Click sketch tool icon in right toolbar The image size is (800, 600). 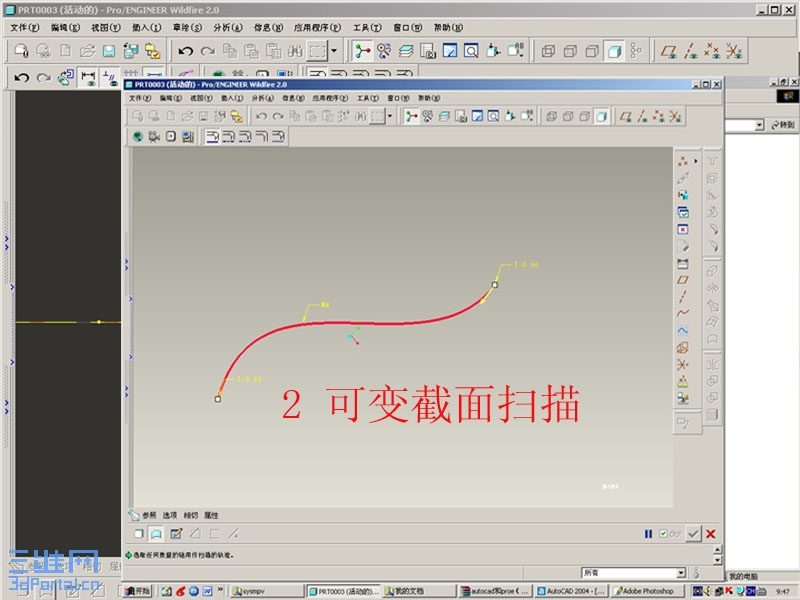(x=683, y=330)
